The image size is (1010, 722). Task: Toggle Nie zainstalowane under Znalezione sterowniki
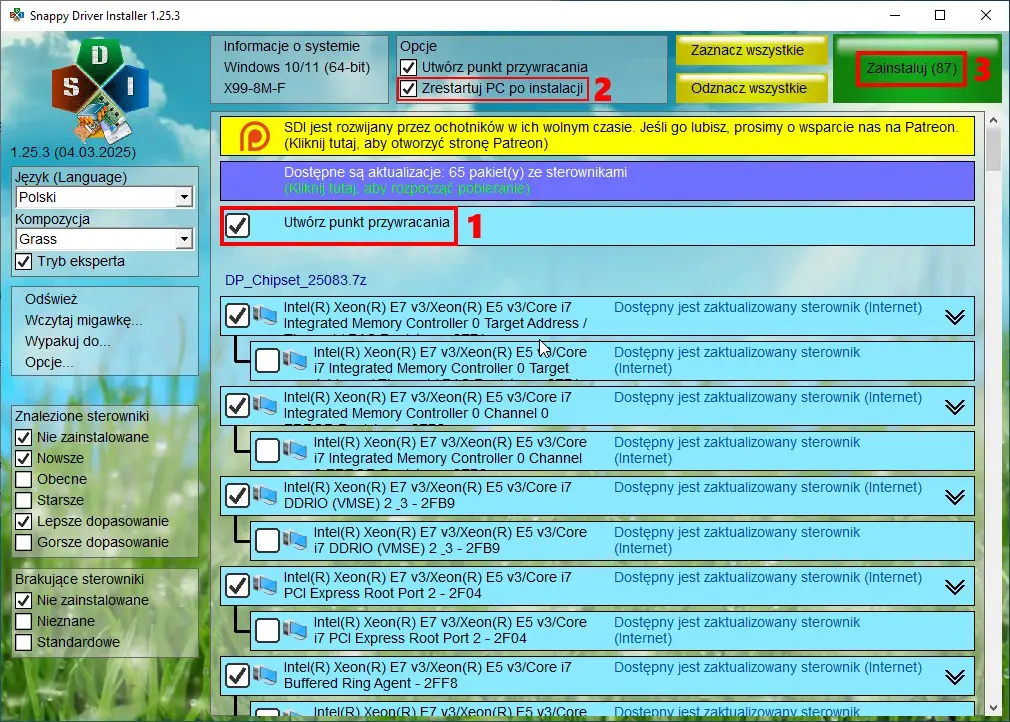[23, 437]
